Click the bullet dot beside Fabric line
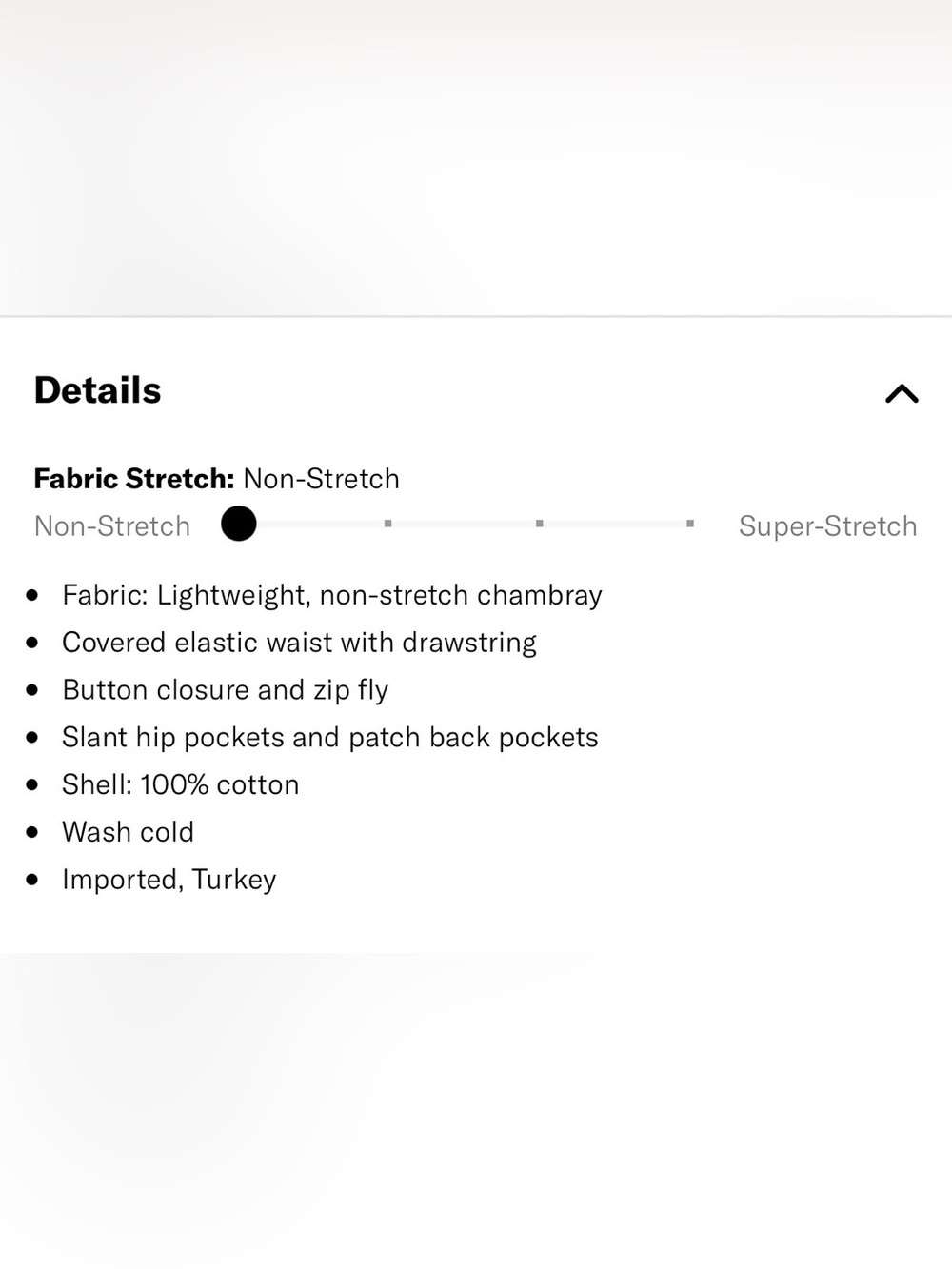Viewport: 952px width, 1269px height. [x=33, y=595]
